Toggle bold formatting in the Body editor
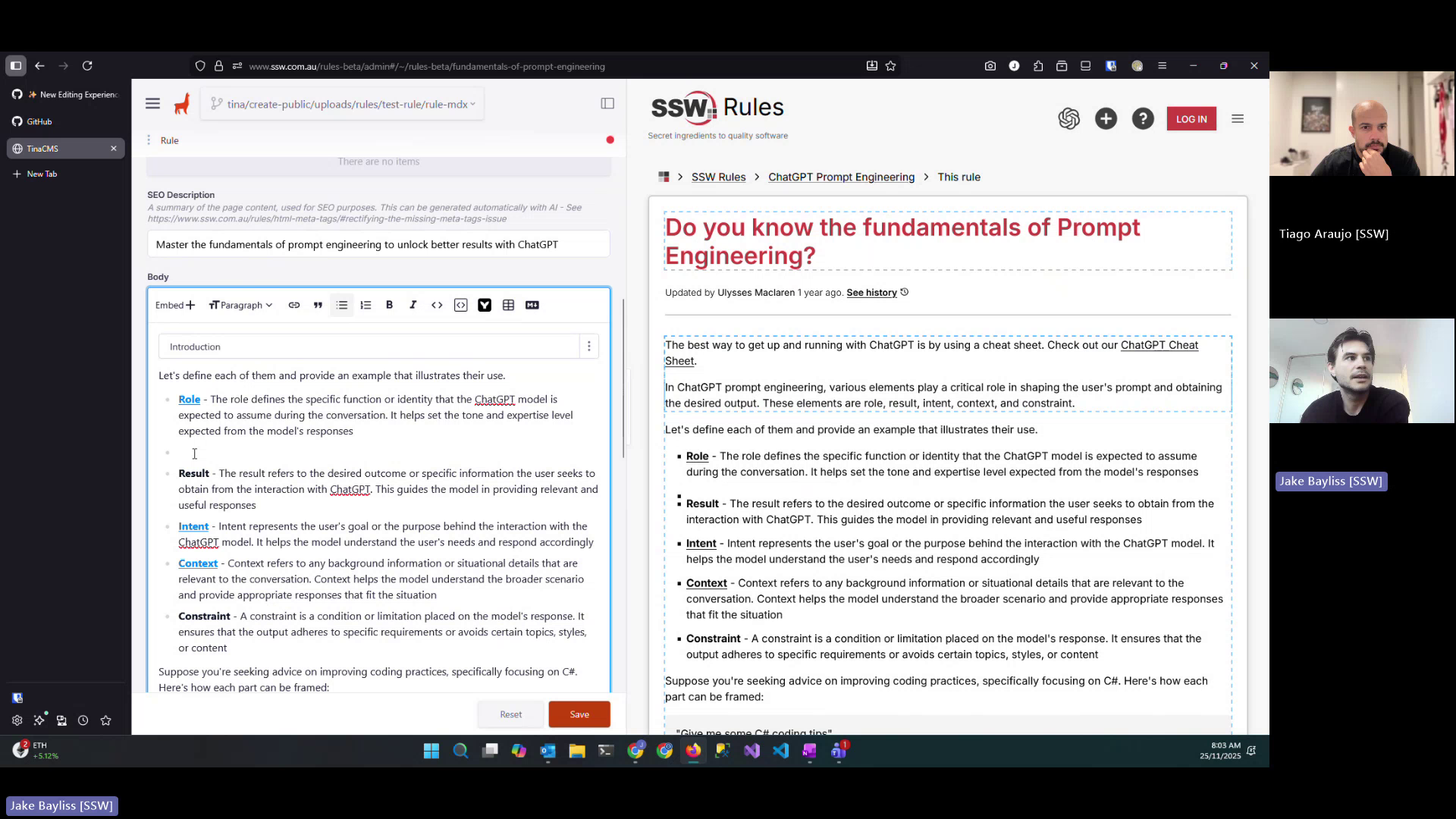 click(389, 306)
